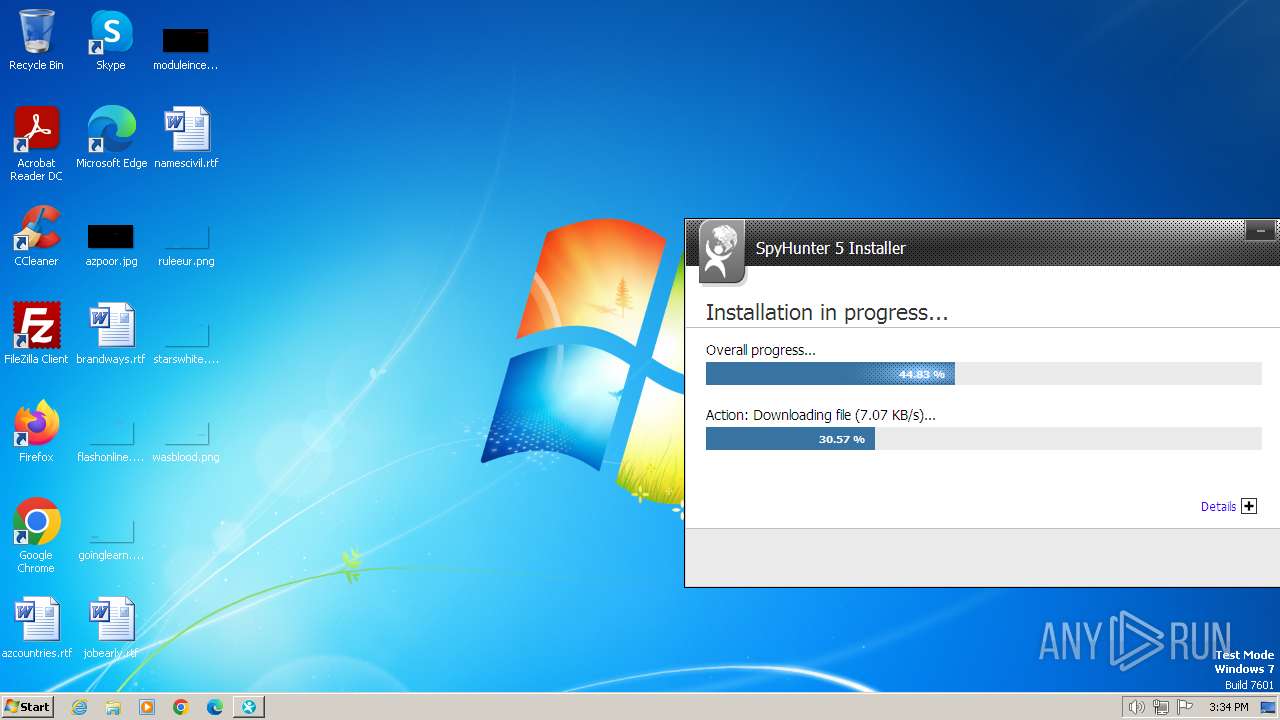1280x720 pixels.
Task: Click the Overall progress bar
Action: point(984,374)
